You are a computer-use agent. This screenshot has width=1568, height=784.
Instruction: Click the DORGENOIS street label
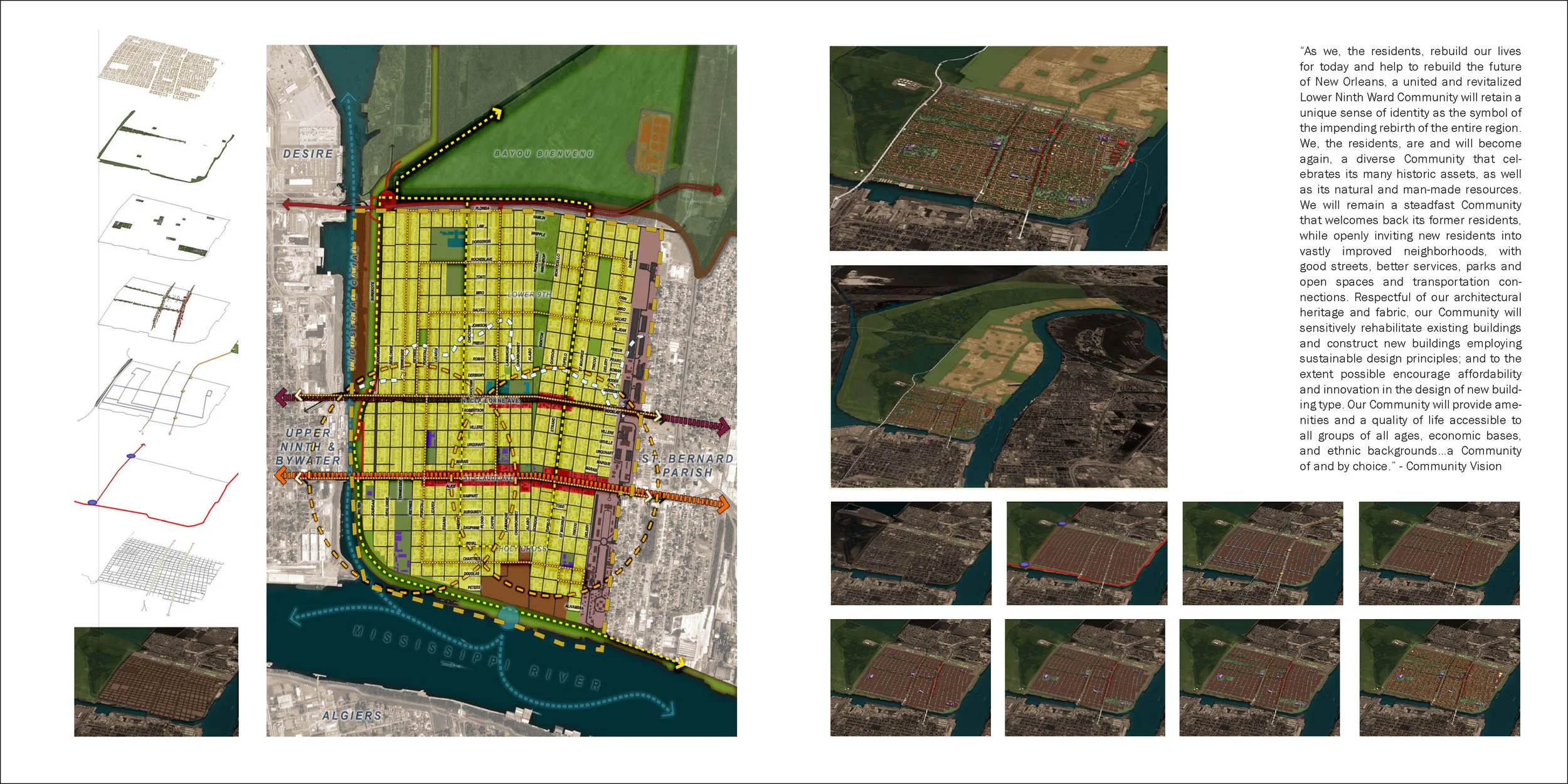481,241
